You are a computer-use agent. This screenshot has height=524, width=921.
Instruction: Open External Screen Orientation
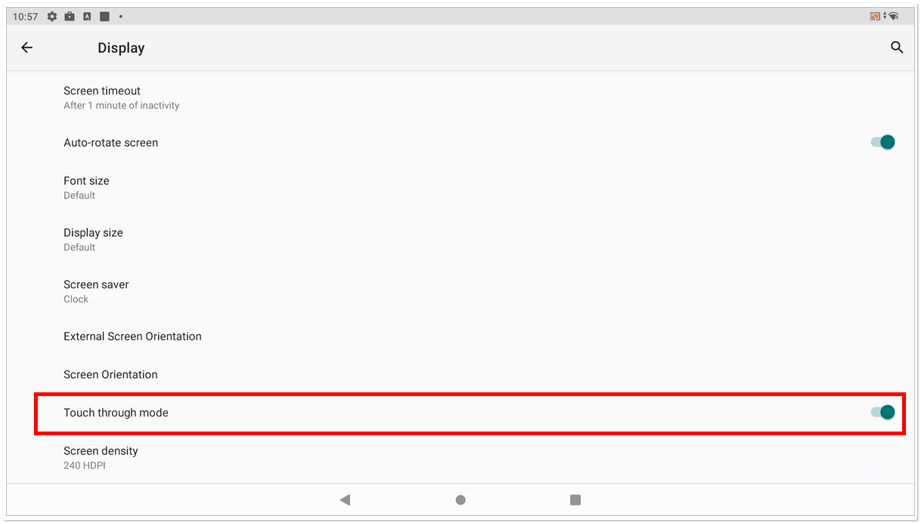tap(460, 336)
